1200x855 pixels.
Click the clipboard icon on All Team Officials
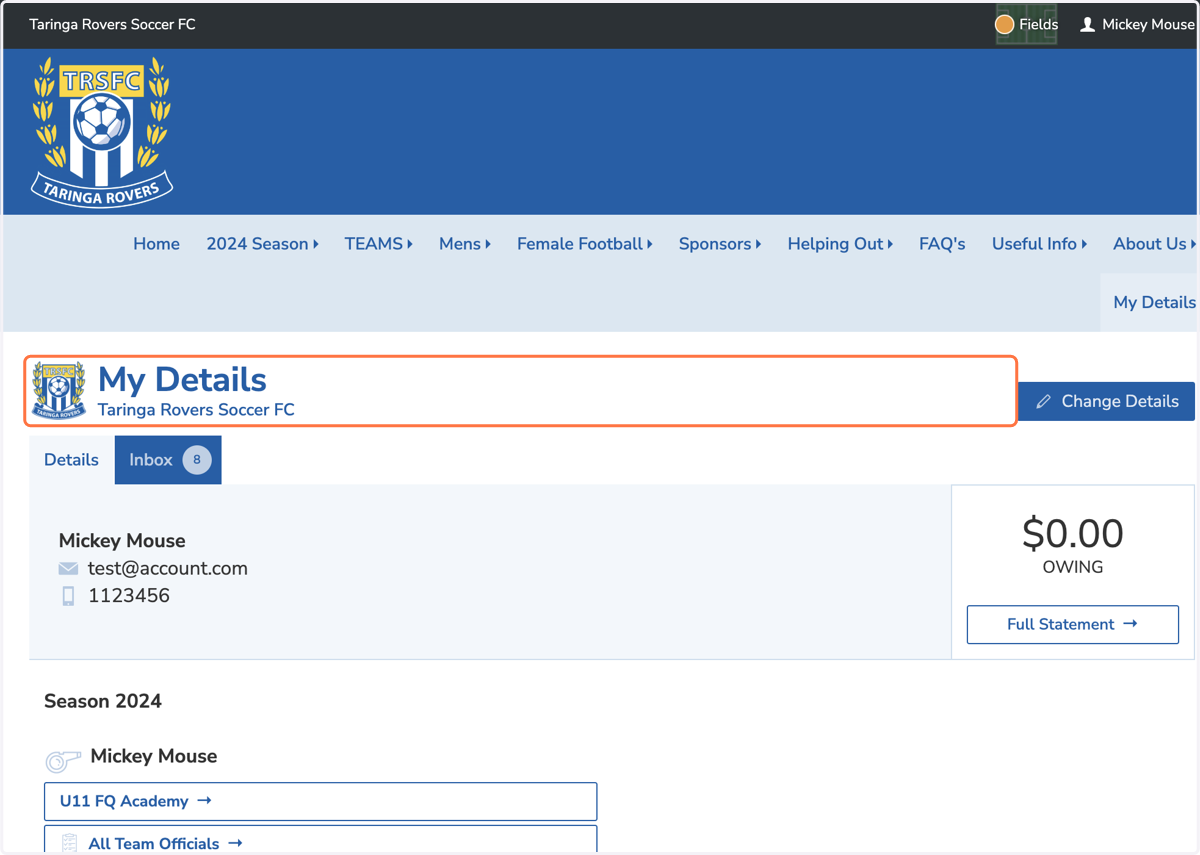point(69,844)
